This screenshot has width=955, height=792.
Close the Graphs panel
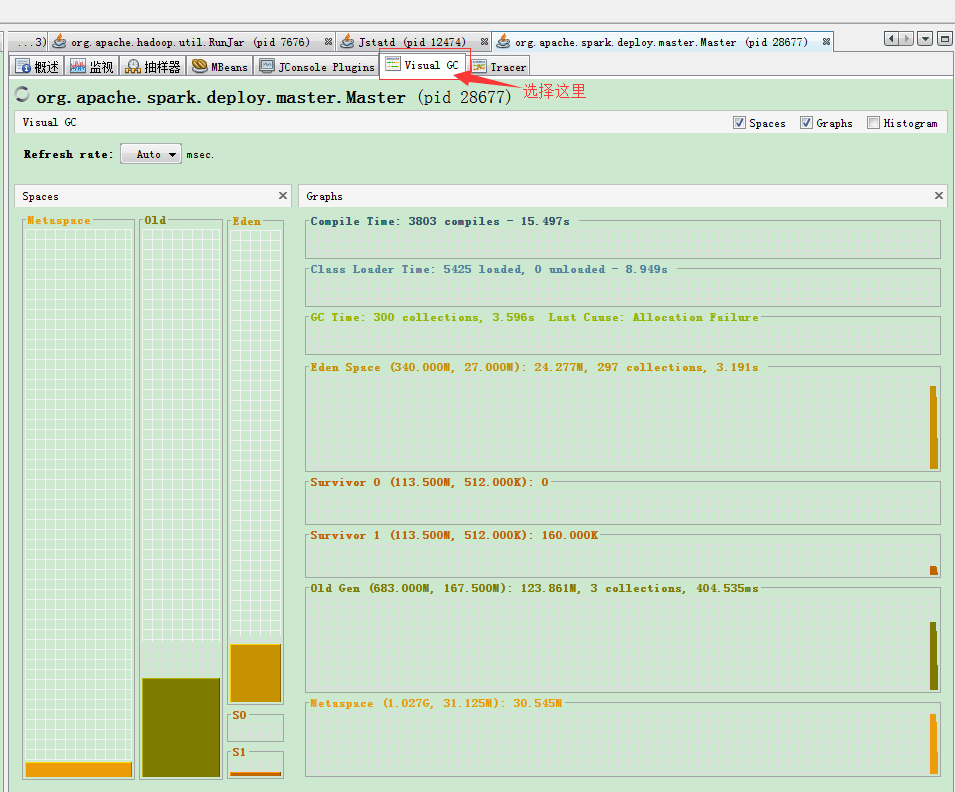938,196
